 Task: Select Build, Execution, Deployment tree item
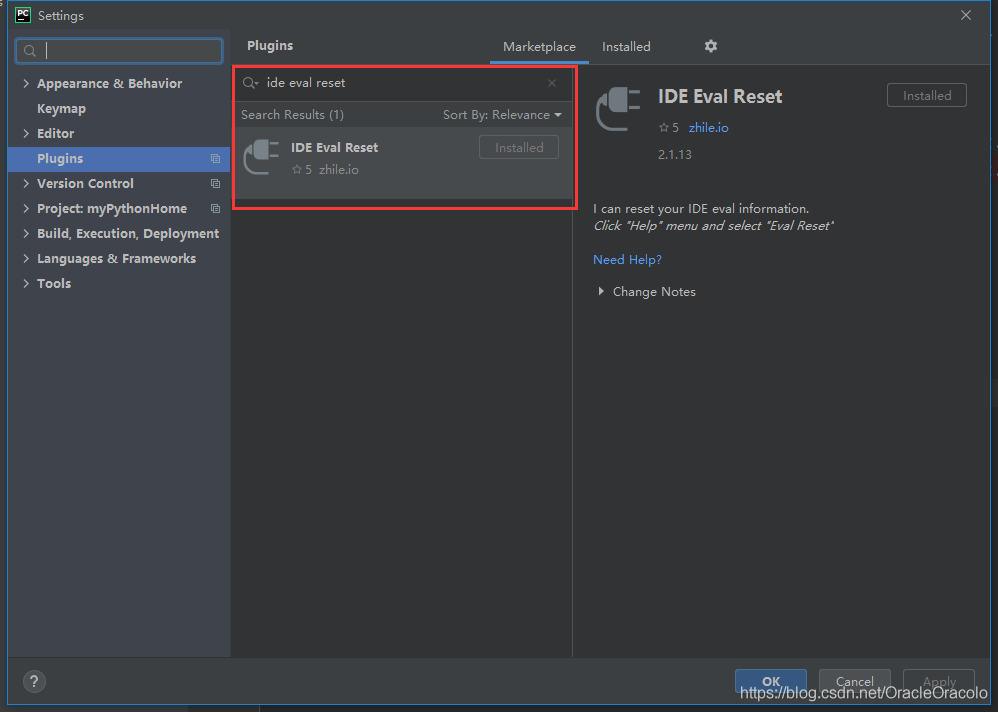(x=128, y=234)
